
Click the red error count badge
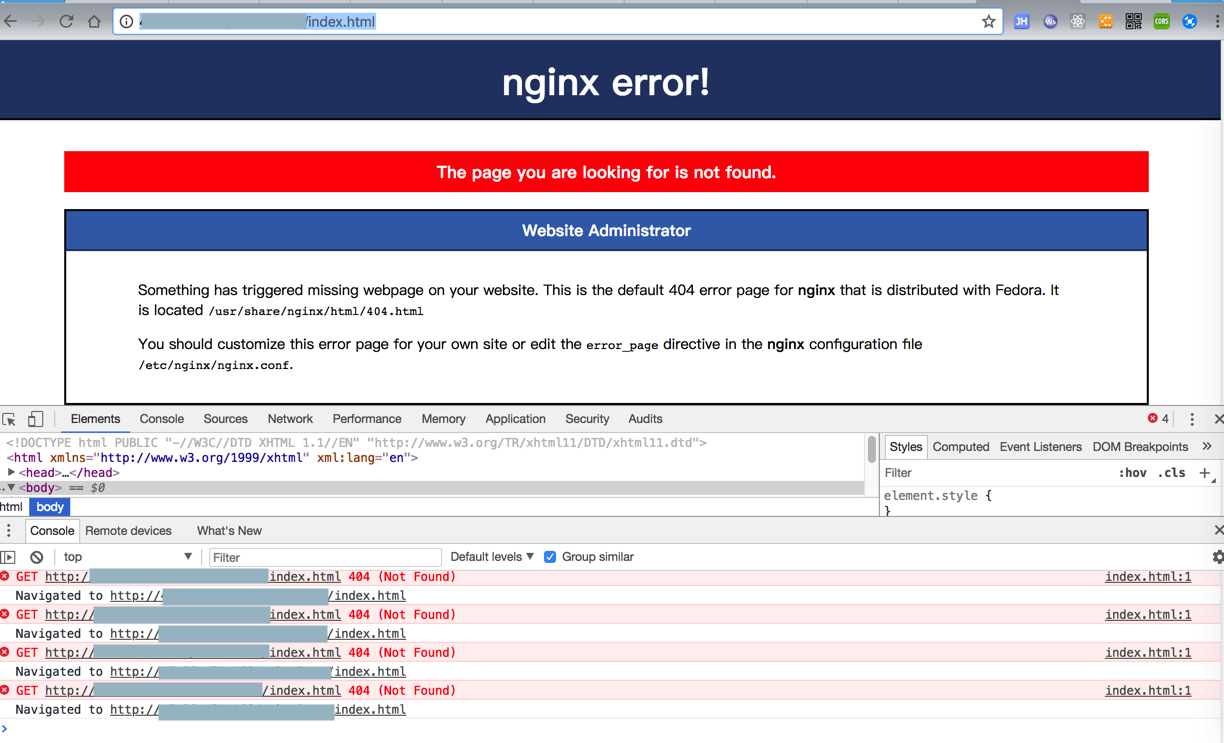tap(1159, 419)
